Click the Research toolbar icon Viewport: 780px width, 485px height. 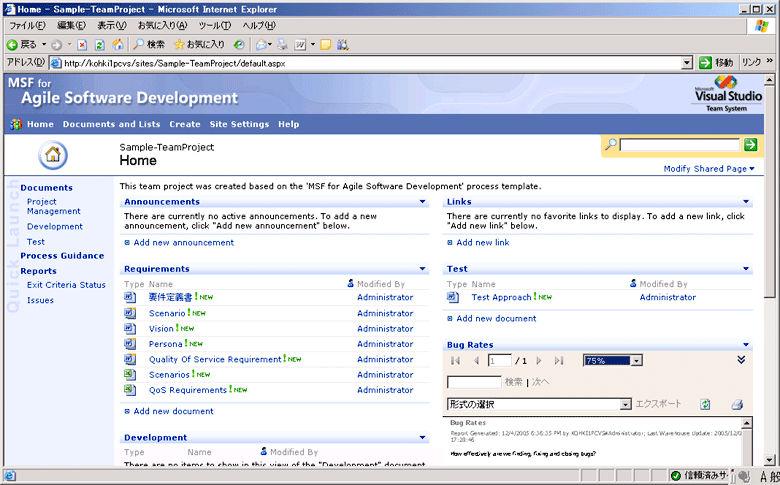pyautogui.click(x=342, y=45)
